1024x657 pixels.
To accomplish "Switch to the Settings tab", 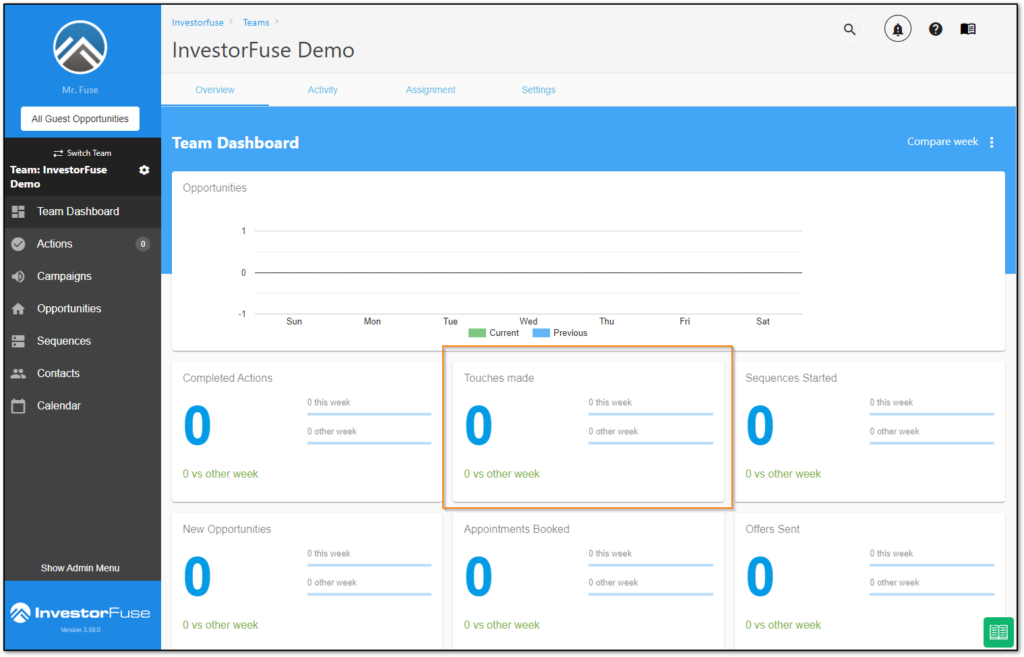I will 538,90.
